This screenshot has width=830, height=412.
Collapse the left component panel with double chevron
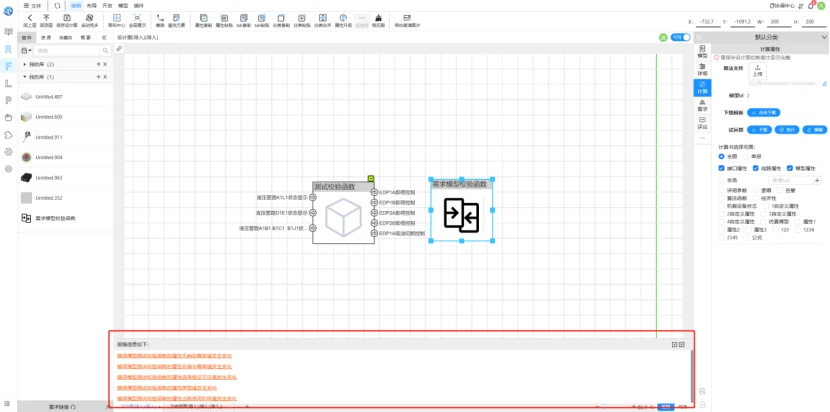104,38
